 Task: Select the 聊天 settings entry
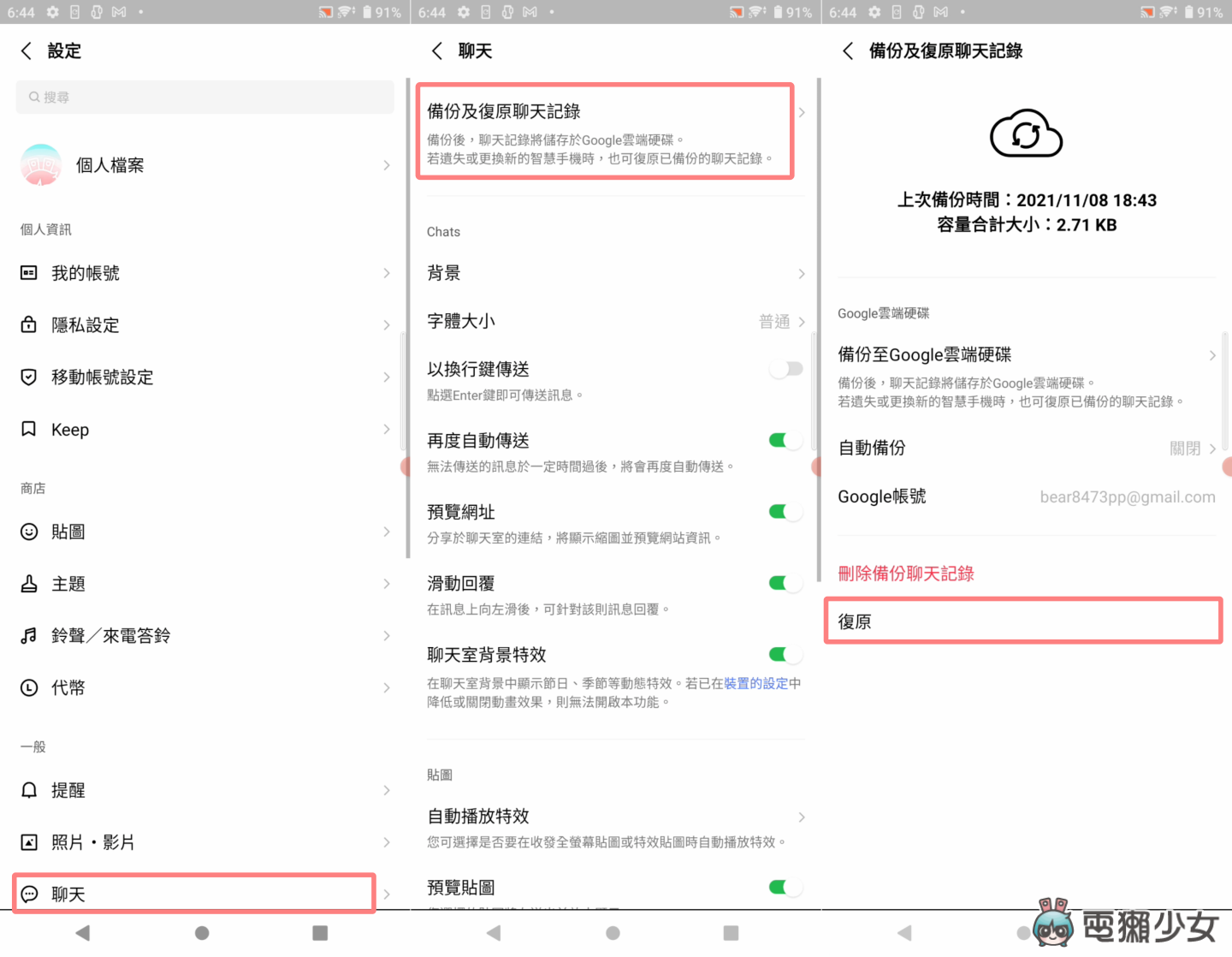coord(193,893)
